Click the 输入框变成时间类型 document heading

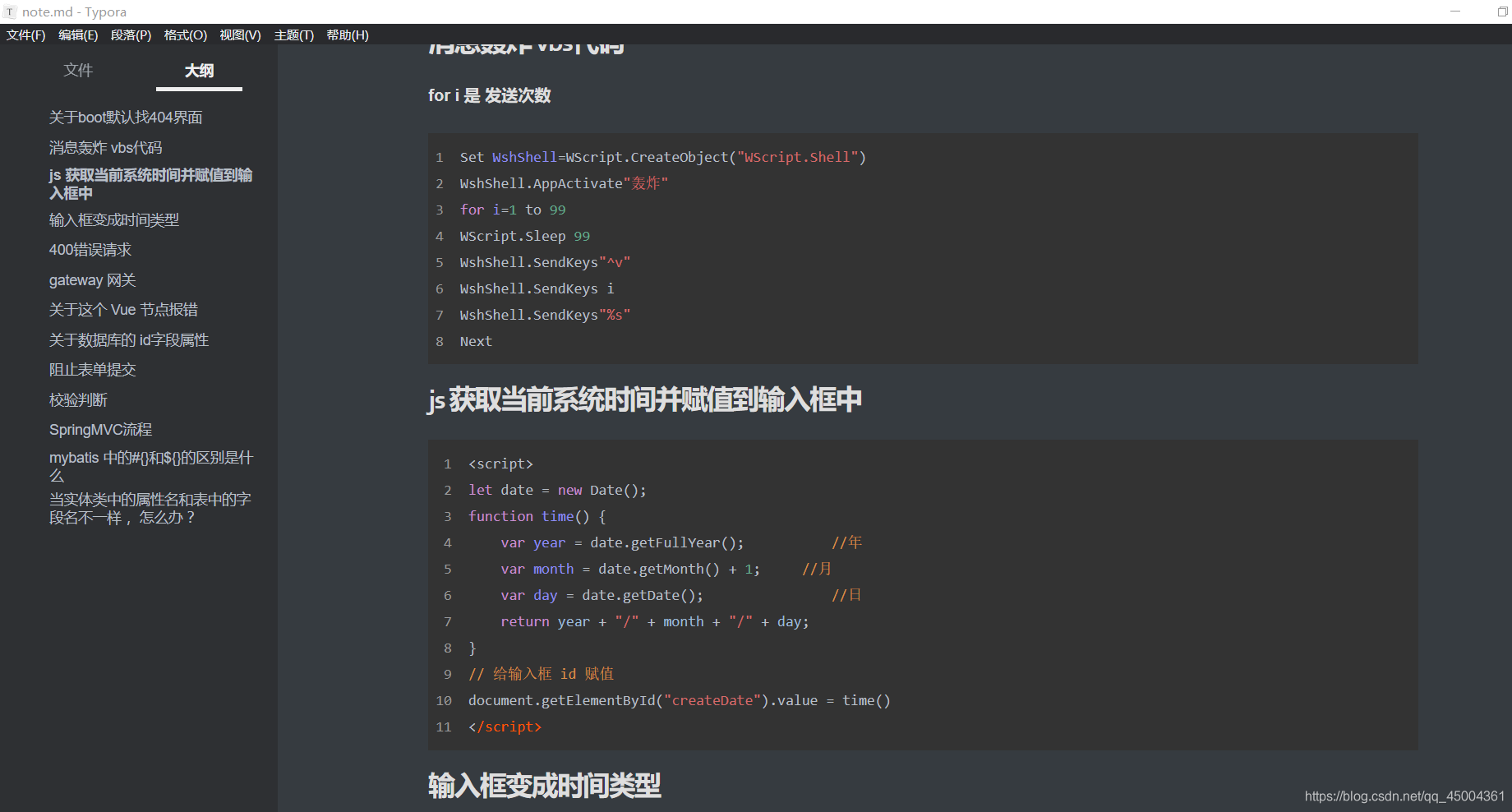pyautogui.click(x=544, y=786)
